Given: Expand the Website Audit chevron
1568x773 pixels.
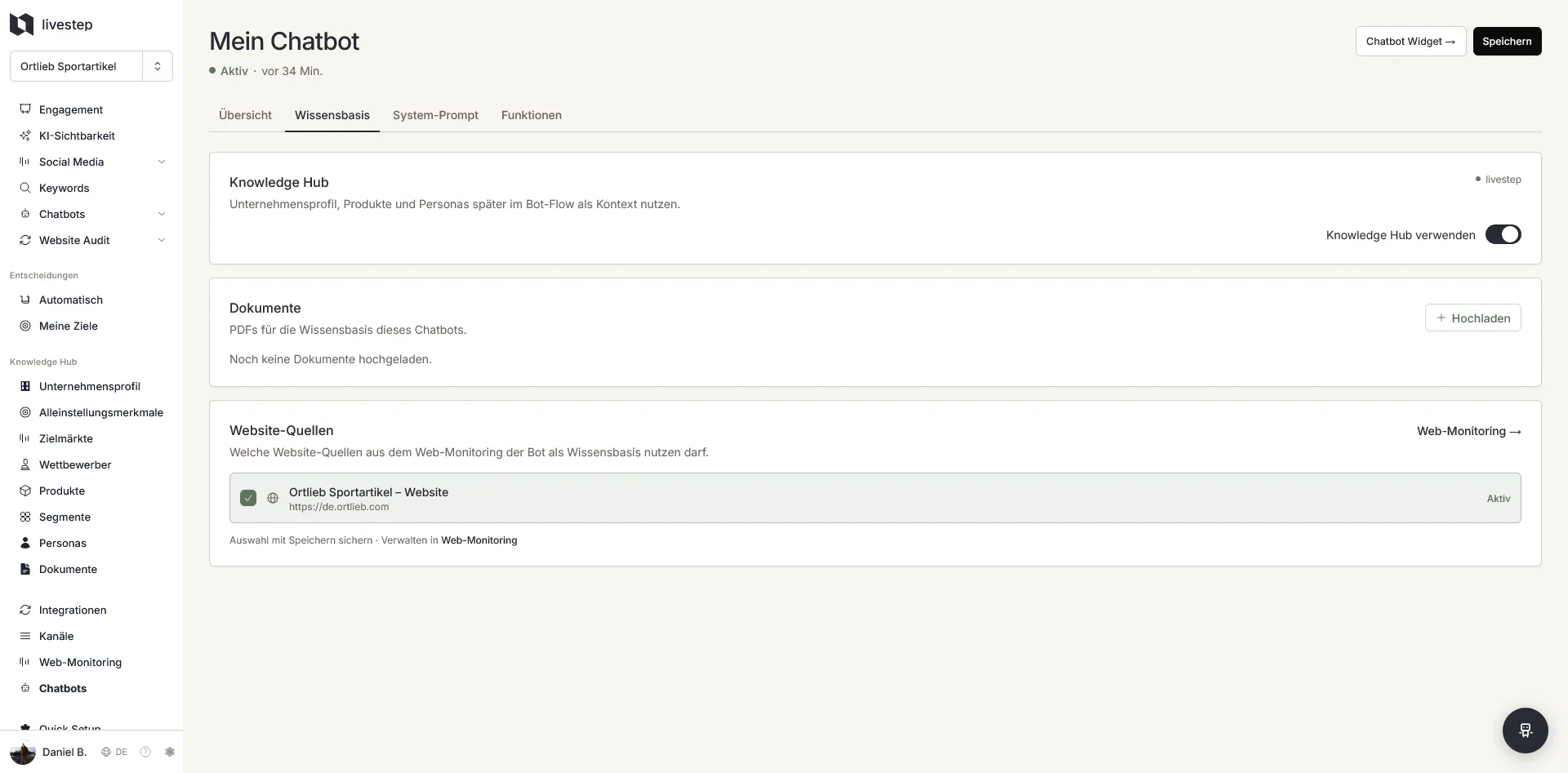Looking at the screenshot, I should pos(162,240).
